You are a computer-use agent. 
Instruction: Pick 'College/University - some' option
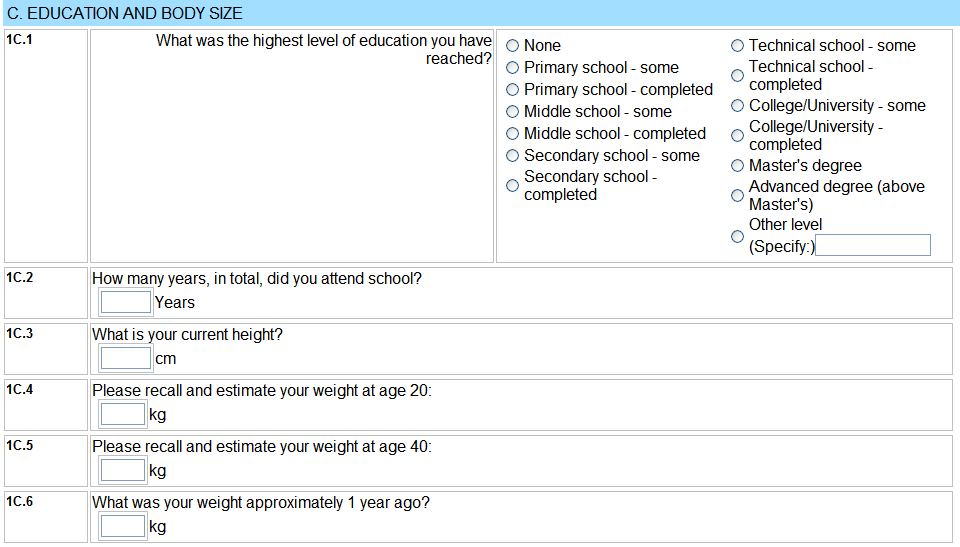coord(738,106)
